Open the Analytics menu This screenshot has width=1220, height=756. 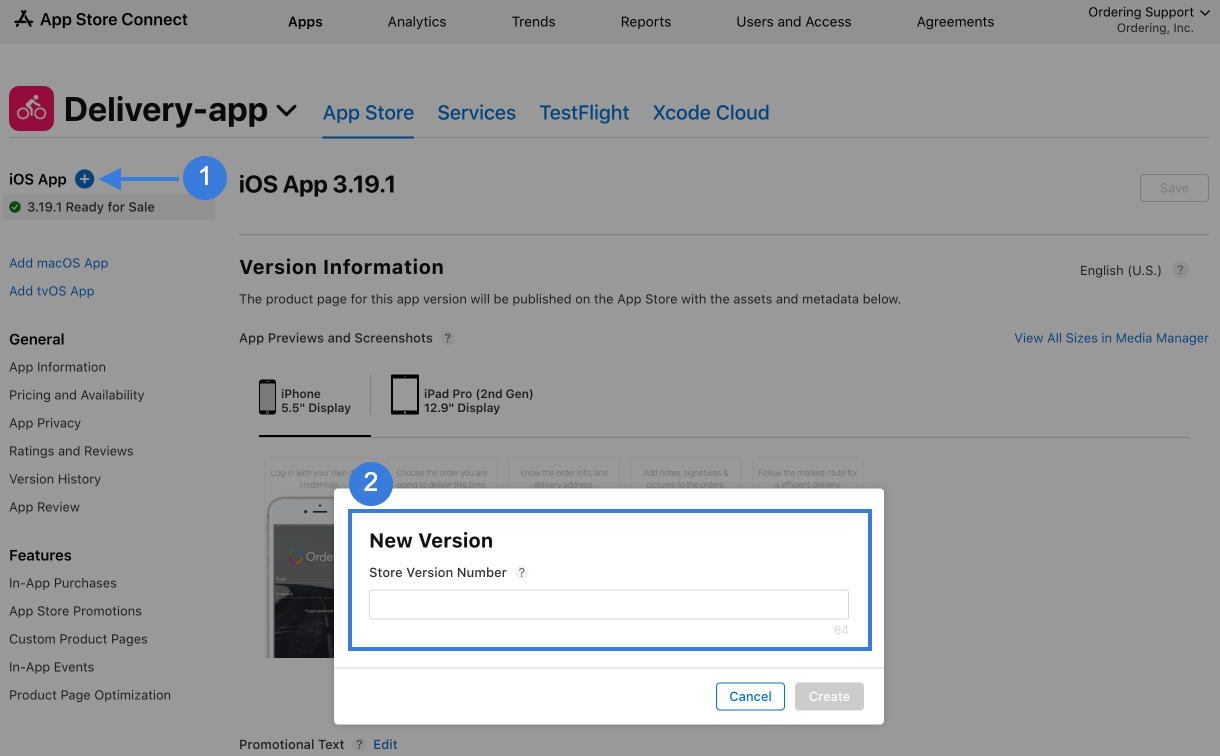click(x=417, y=22)
